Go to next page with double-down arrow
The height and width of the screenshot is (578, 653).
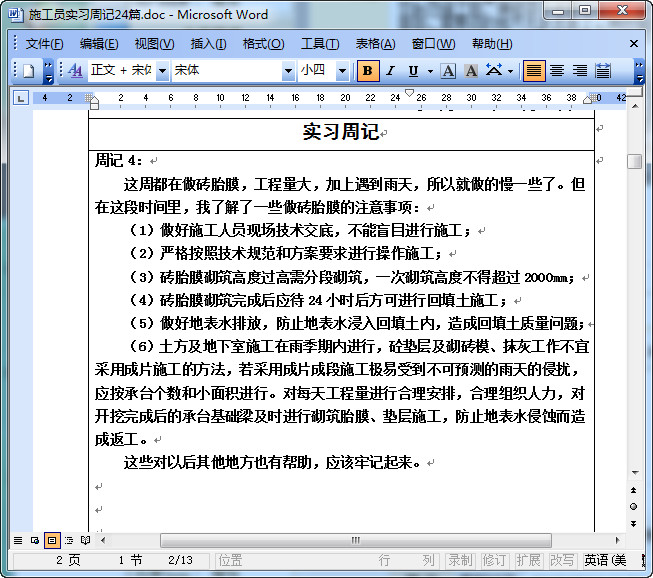point(633,523)
